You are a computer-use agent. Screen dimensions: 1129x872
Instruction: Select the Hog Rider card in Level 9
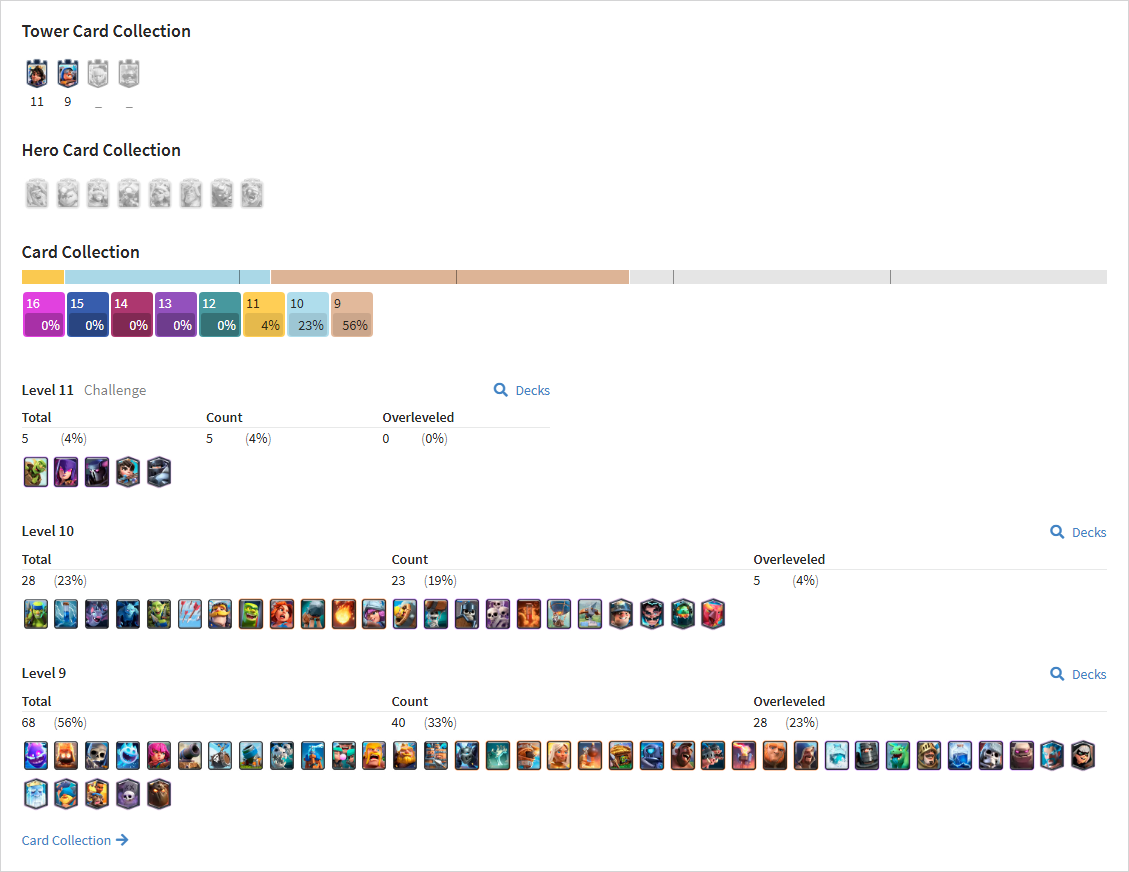pos(683,755)
